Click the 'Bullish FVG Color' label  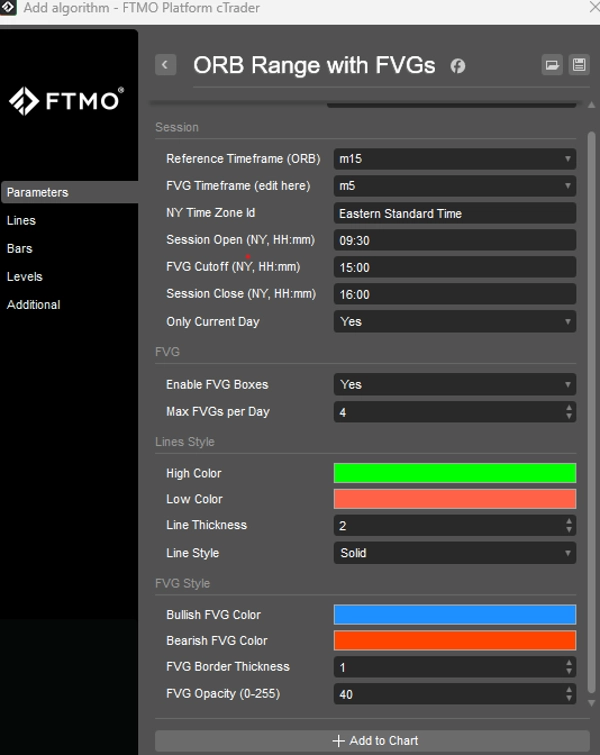click(x=213, y=615)
